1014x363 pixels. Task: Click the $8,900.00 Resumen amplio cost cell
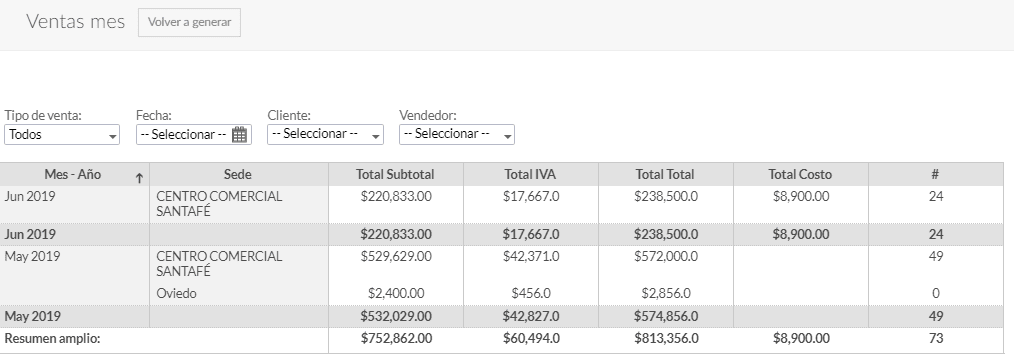coord(801,338)
